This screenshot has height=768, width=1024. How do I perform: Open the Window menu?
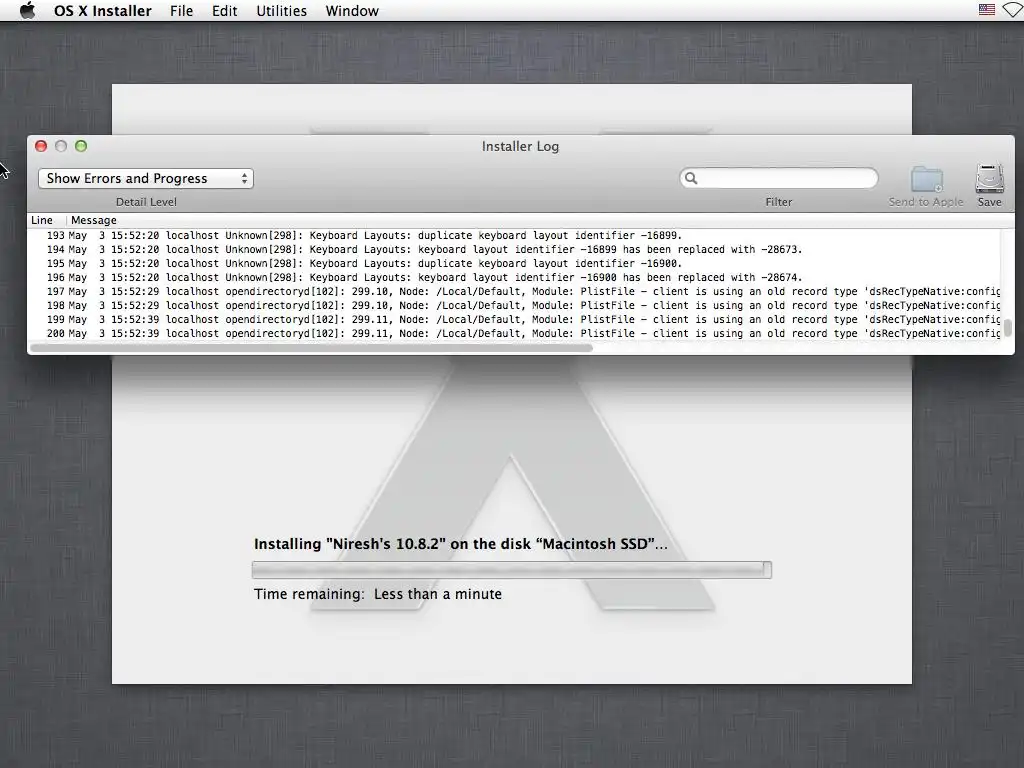coord(352,11)
